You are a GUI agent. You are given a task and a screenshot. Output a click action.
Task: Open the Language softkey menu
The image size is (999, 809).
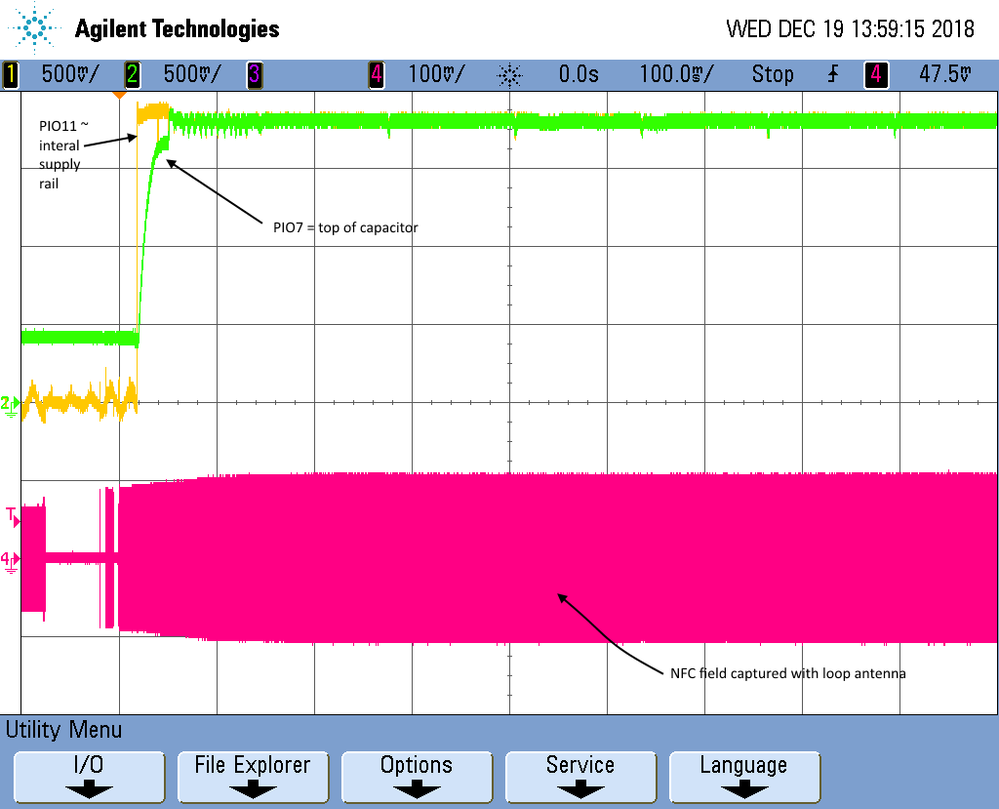tap(744, 777)
